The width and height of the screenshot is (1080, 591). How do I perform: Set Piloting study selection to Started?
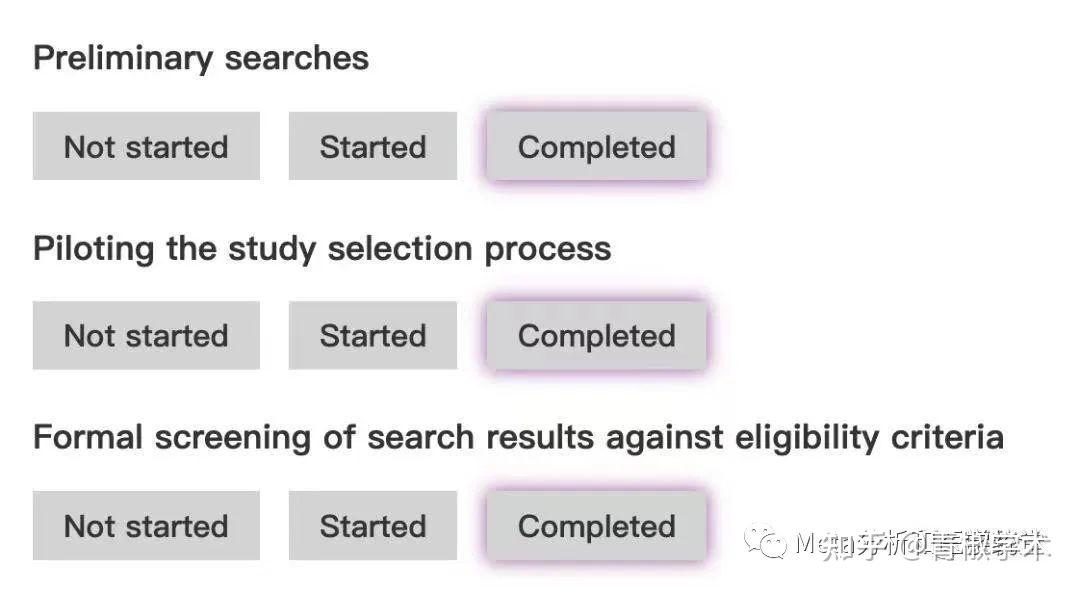372,335
